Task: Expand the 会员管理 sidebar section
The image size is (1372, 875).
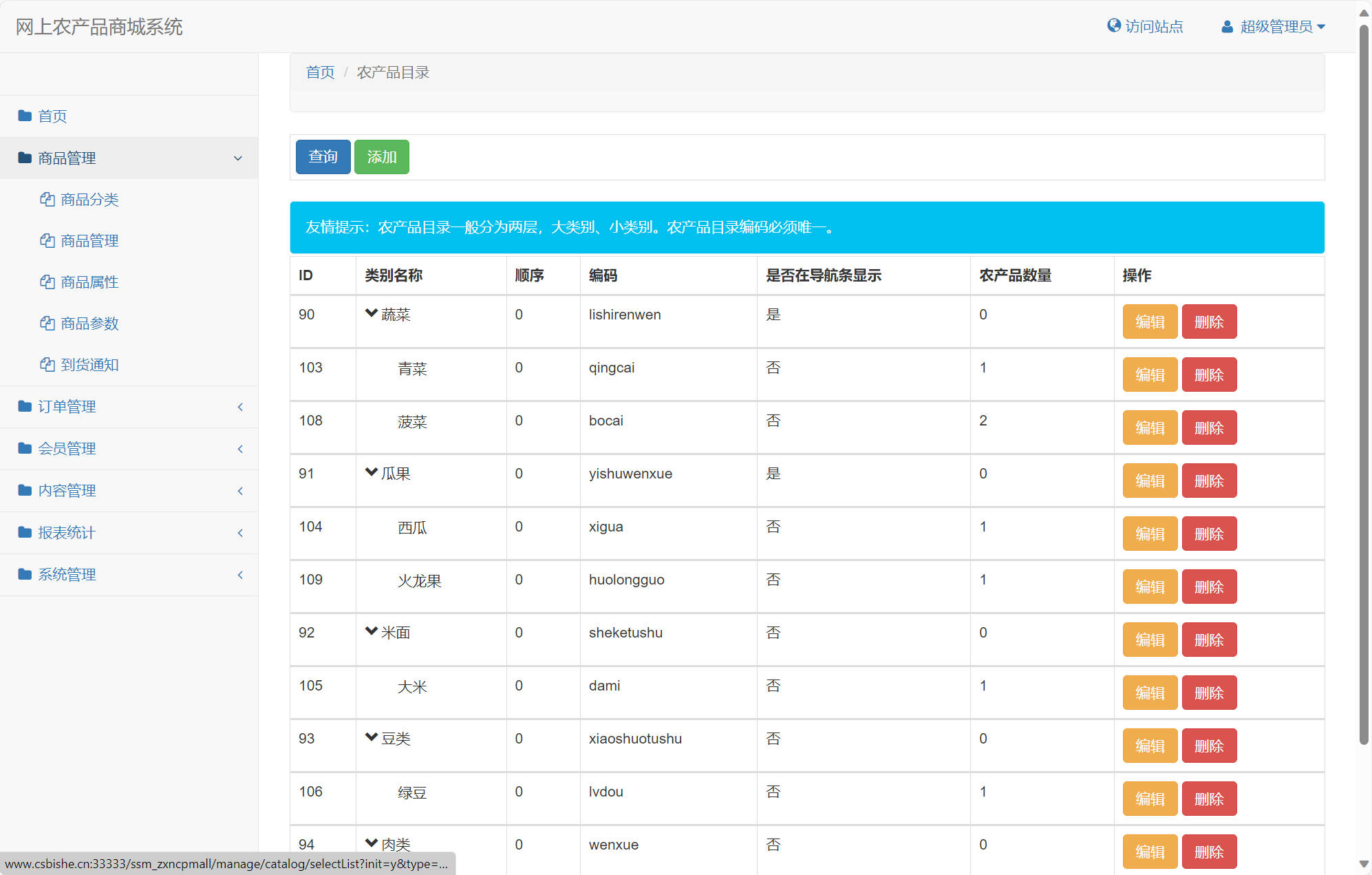Action: point(67,448)
